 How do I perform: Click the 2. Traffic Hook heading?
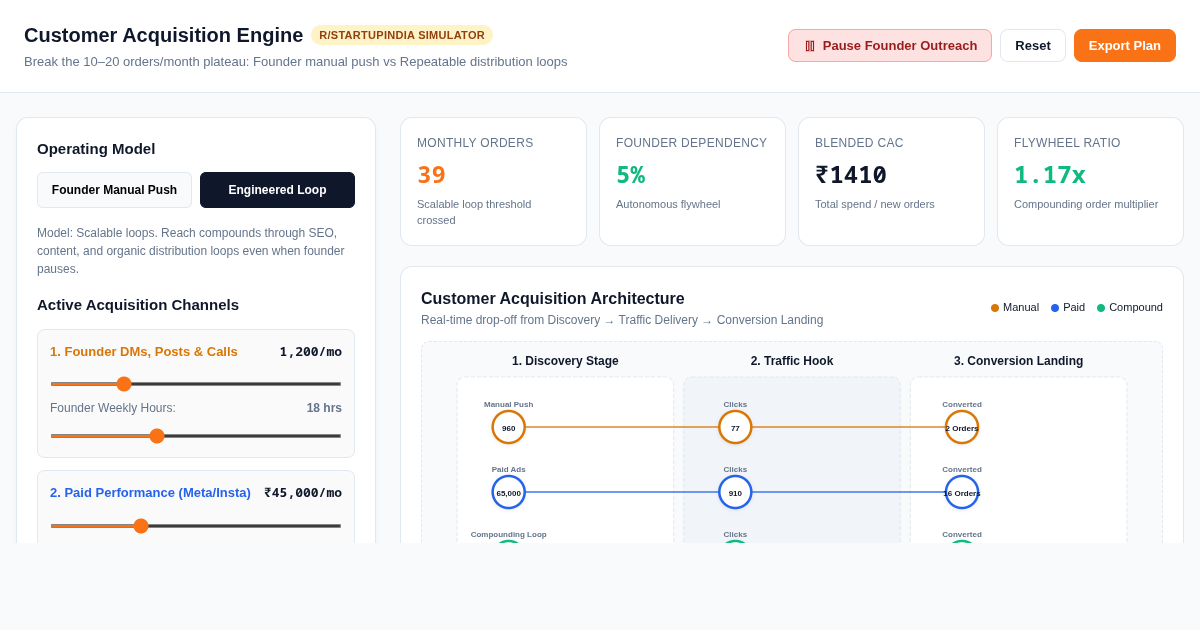pos(792,361)
